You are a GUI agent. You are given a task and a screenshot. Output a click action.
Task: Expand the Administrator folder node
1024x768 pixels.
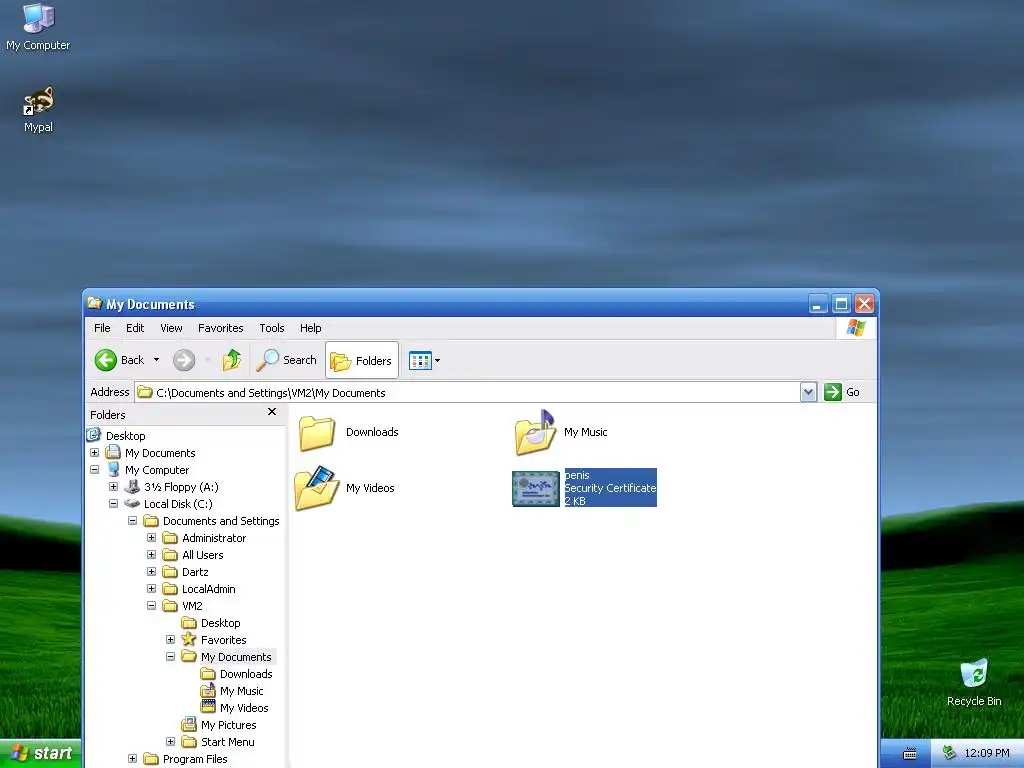(x=152, y=537)
